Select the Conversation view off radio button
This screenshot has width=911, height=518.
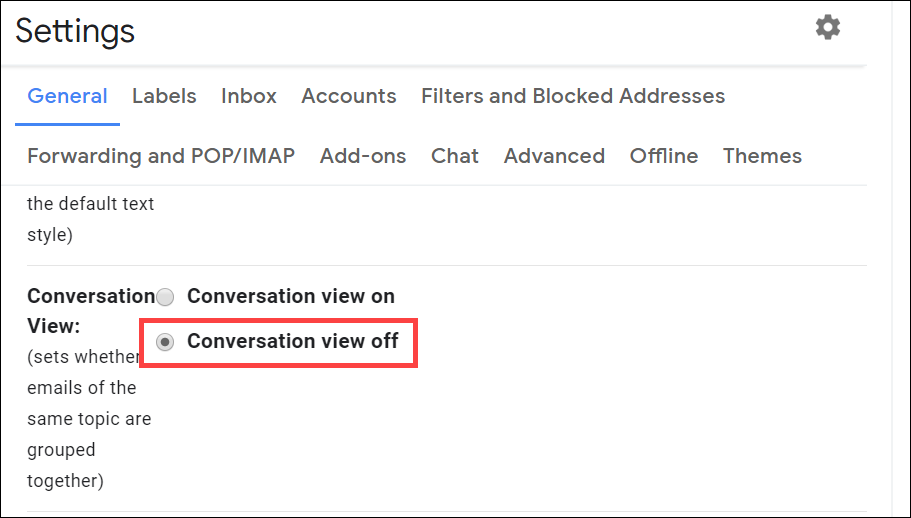click(x=166, y=342)
